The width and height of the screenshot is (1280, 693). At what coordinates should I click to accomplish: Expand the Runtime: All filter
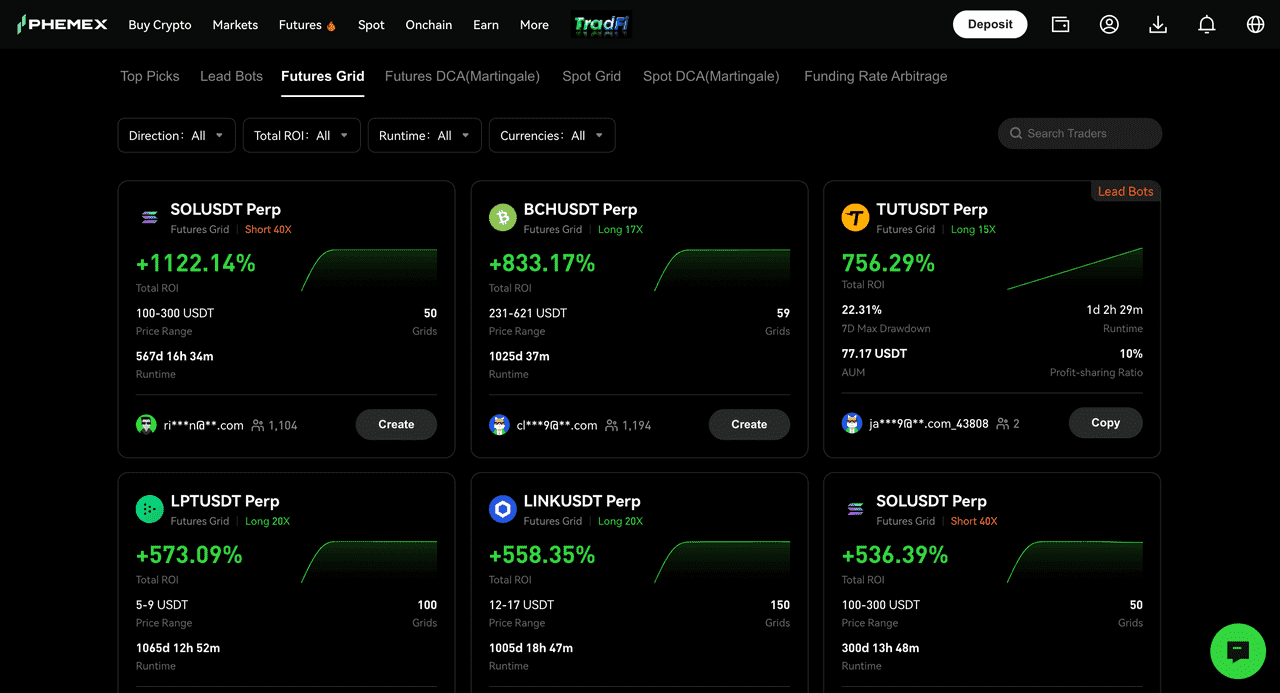click(x=425, y=135)
